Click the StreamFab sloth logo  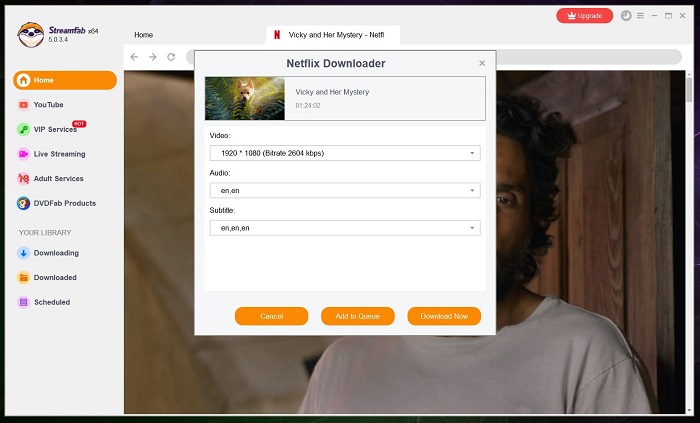(31, 34)
